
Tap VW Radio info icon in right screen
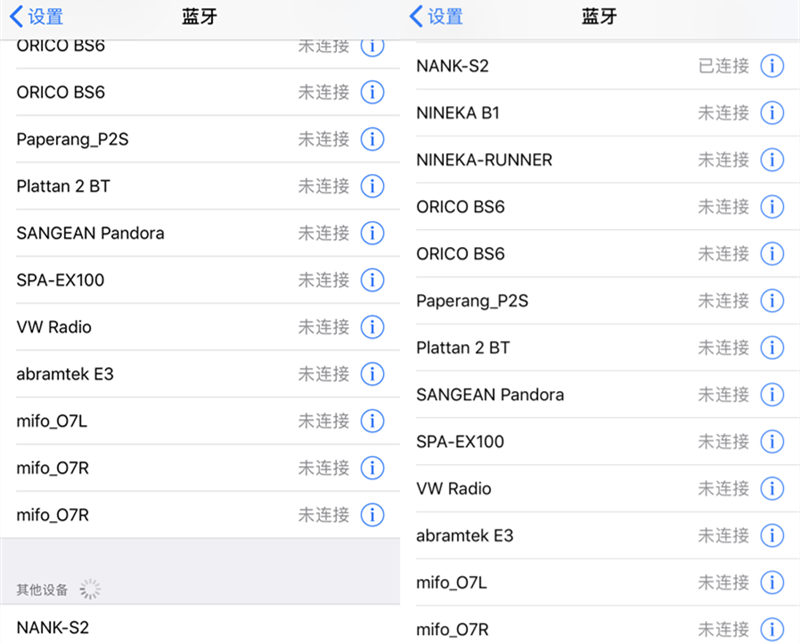pyautogui.click(x=772, y=488)
